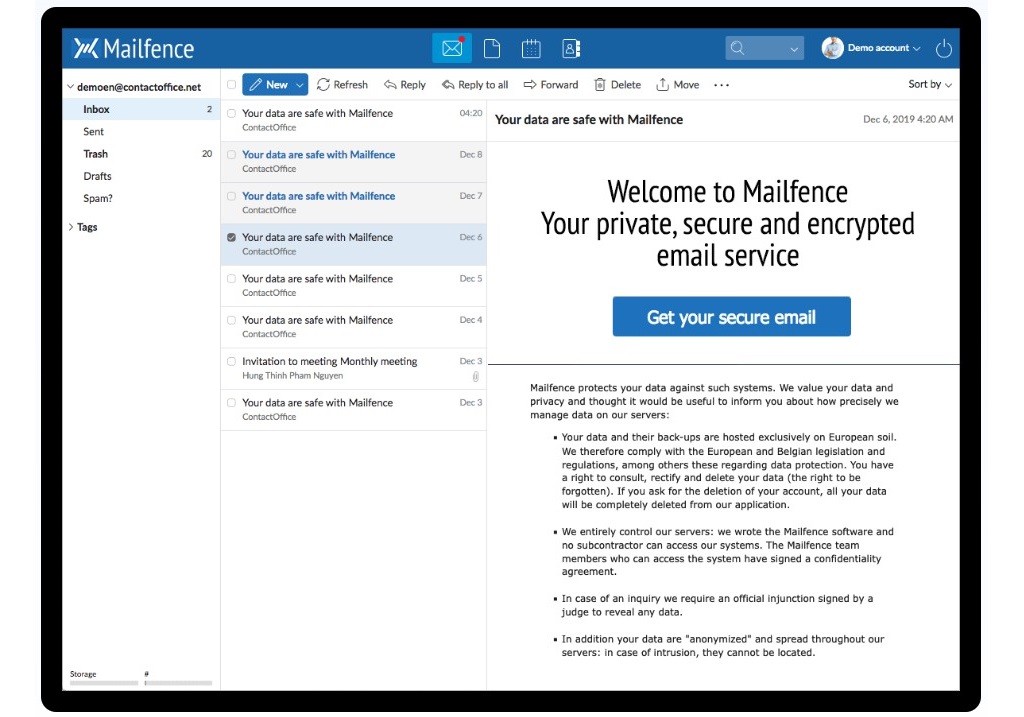Image resolution: width=1024 pixels, height=717 pixels.
Task: Open the Spam? folder
Action: tap(141, 198)
